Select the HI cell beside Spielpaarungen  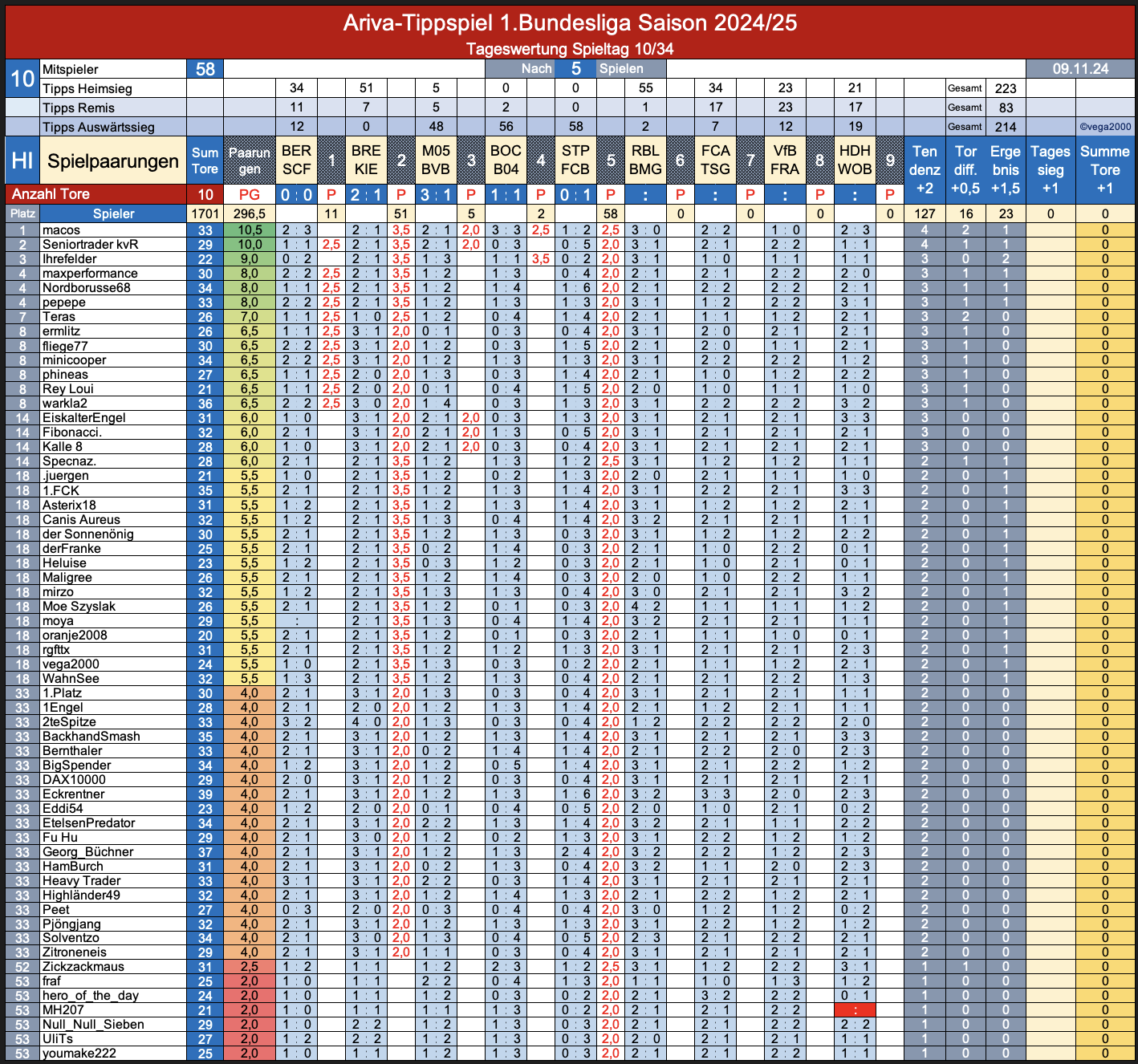[x=22, y=160]
